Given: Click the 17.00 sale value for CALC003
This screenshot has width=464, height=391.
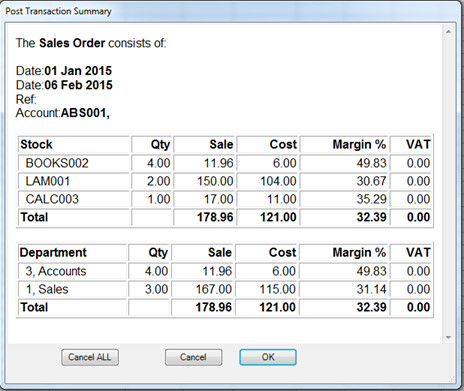Looking at the screenshot, I should tap(218, 199).
